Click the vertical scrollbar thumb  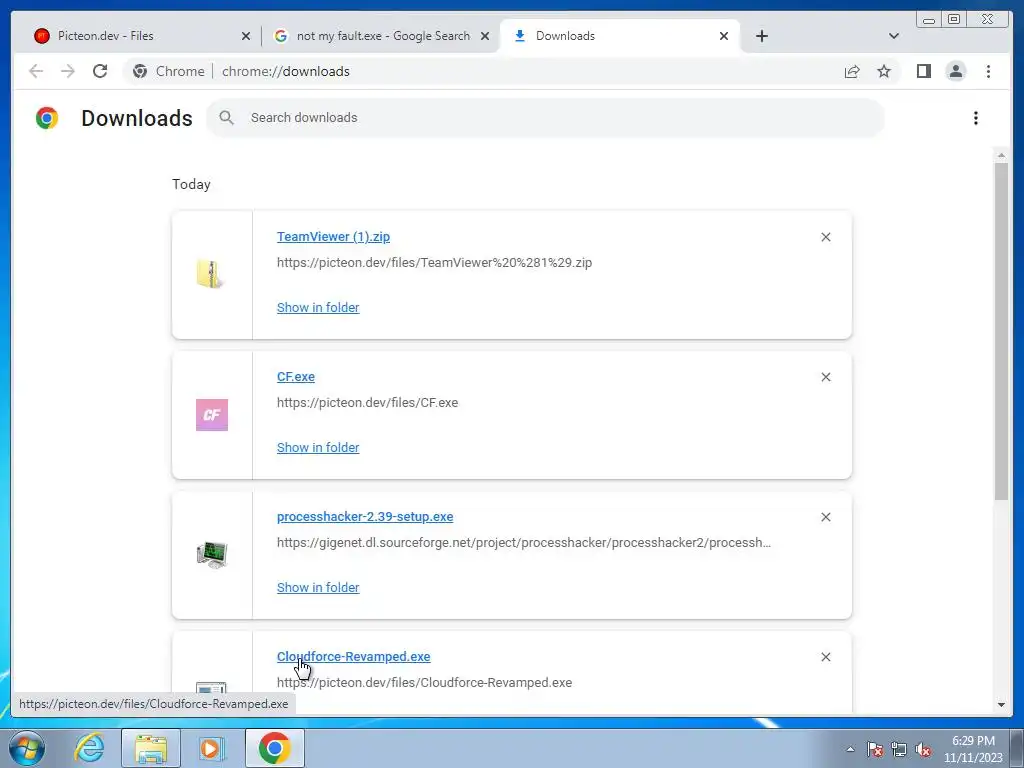[x=1001, y=332]
